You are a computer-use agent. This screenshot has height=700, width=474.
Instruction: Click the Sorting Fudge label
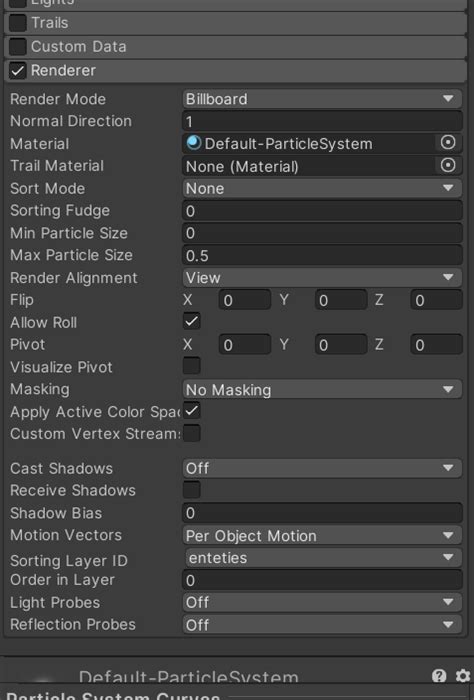[60, 210]
